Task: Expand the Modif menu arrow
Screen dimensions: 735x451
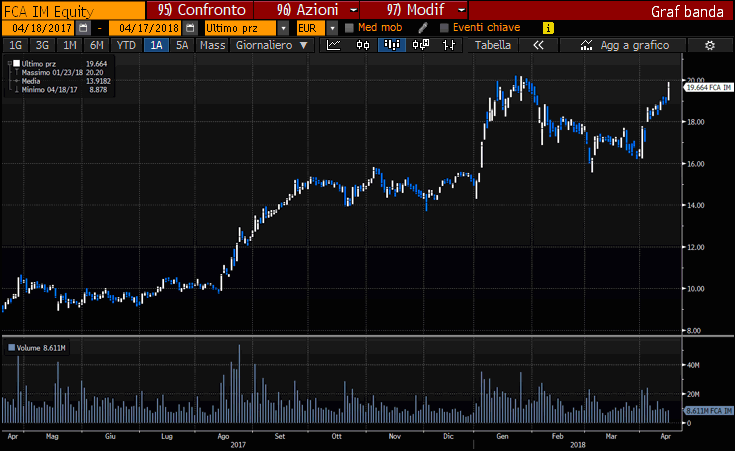Action: 462,10
